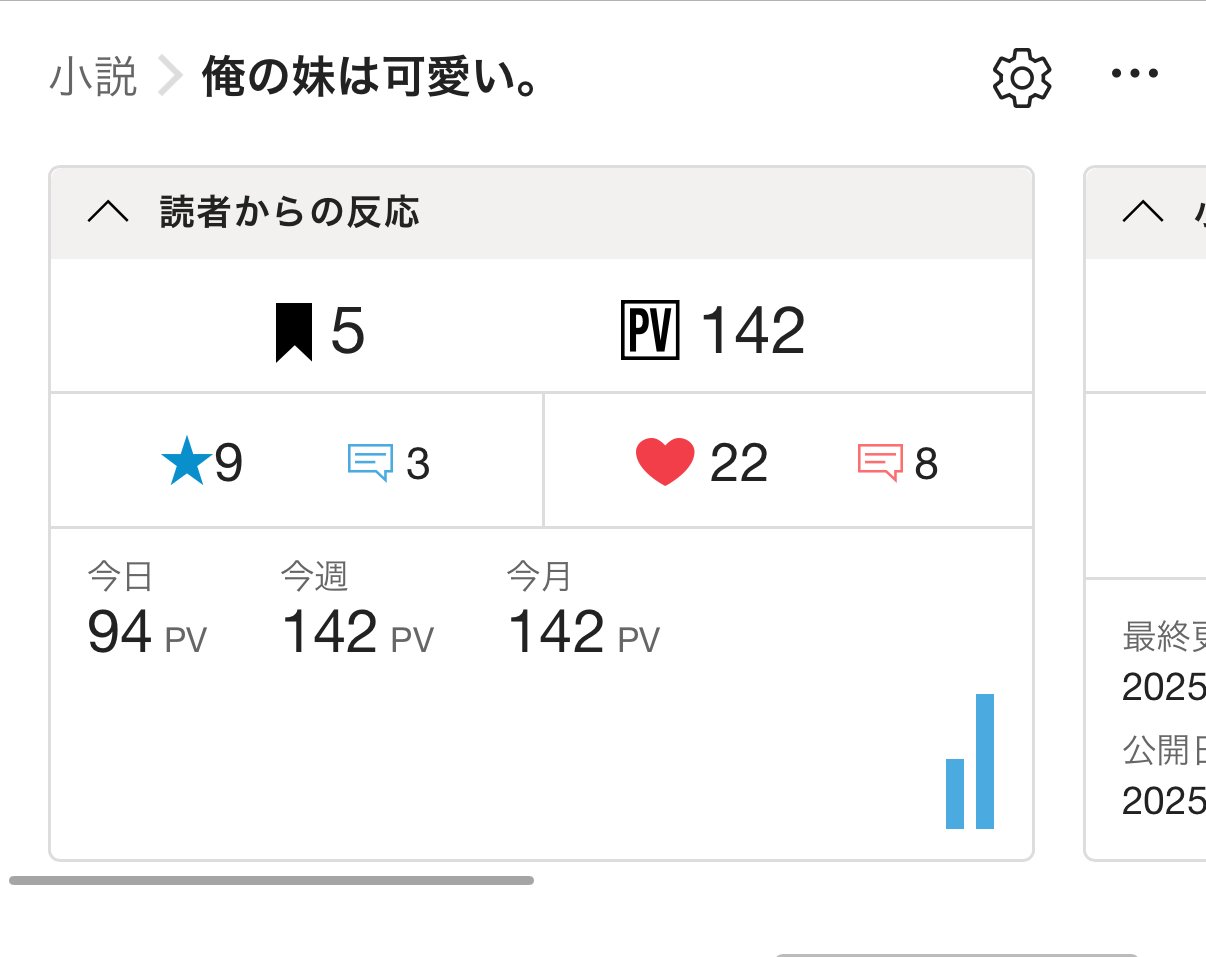1206x957 pixels.
Task: Click the horizontal scrollbar
Action: coord(271,881)
